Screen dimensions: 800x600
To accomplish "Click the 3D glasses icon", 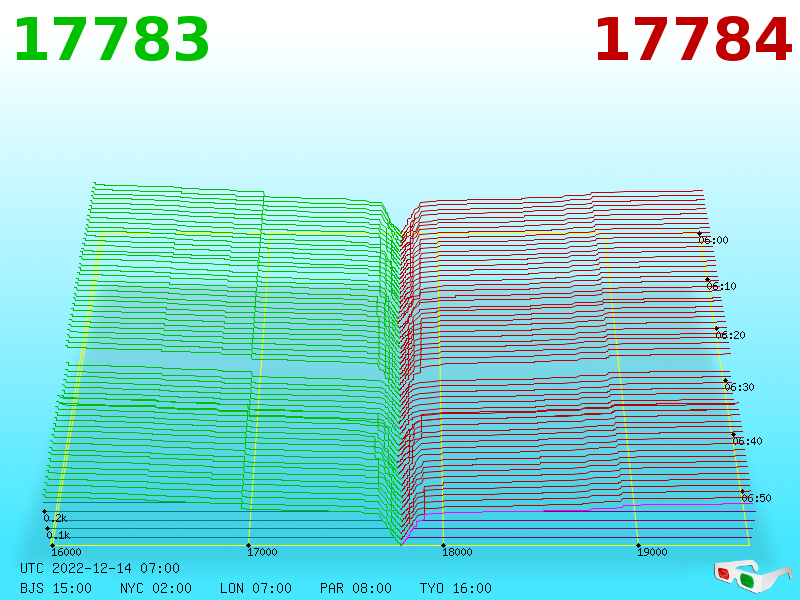I will 752,576.
